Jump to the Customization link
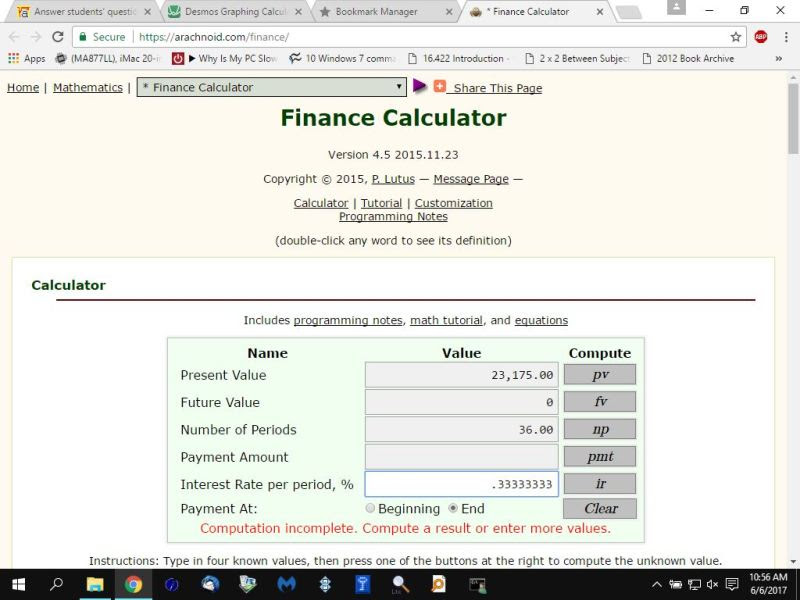Image resolution: width=800 pixels, height=600 pixels. tap(454, 203)
